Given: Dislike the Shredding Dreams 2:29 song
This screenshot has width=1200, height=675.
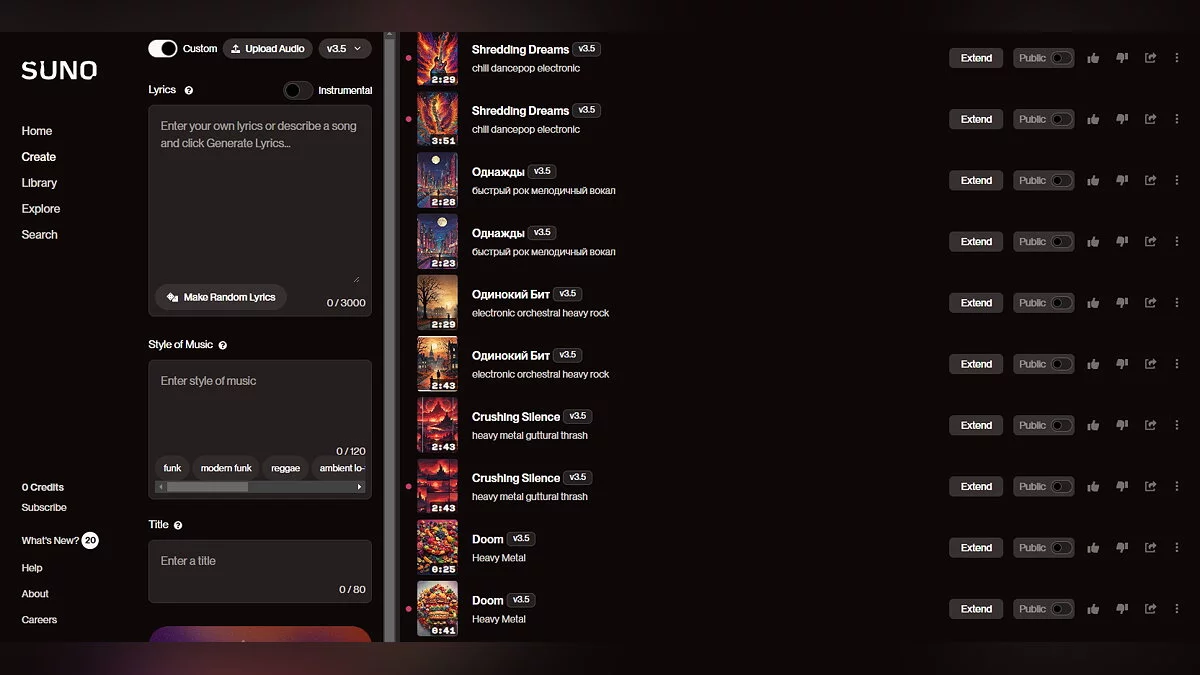Looking at the screenshot, I should 1122,58.
